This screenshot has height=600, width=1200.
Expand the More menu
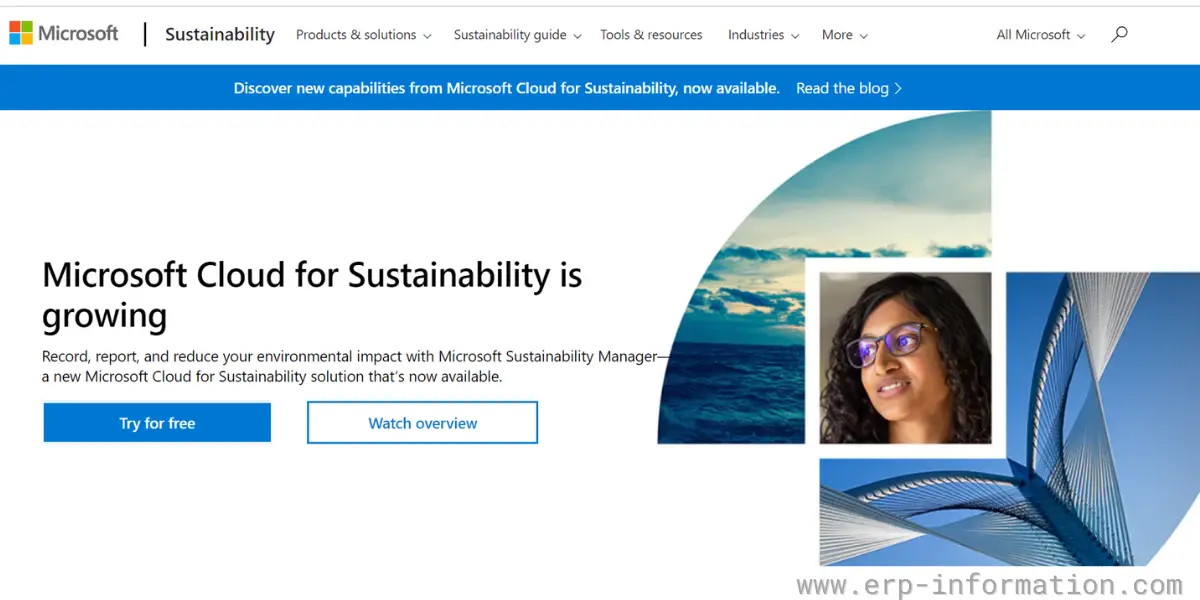[844, 34]
